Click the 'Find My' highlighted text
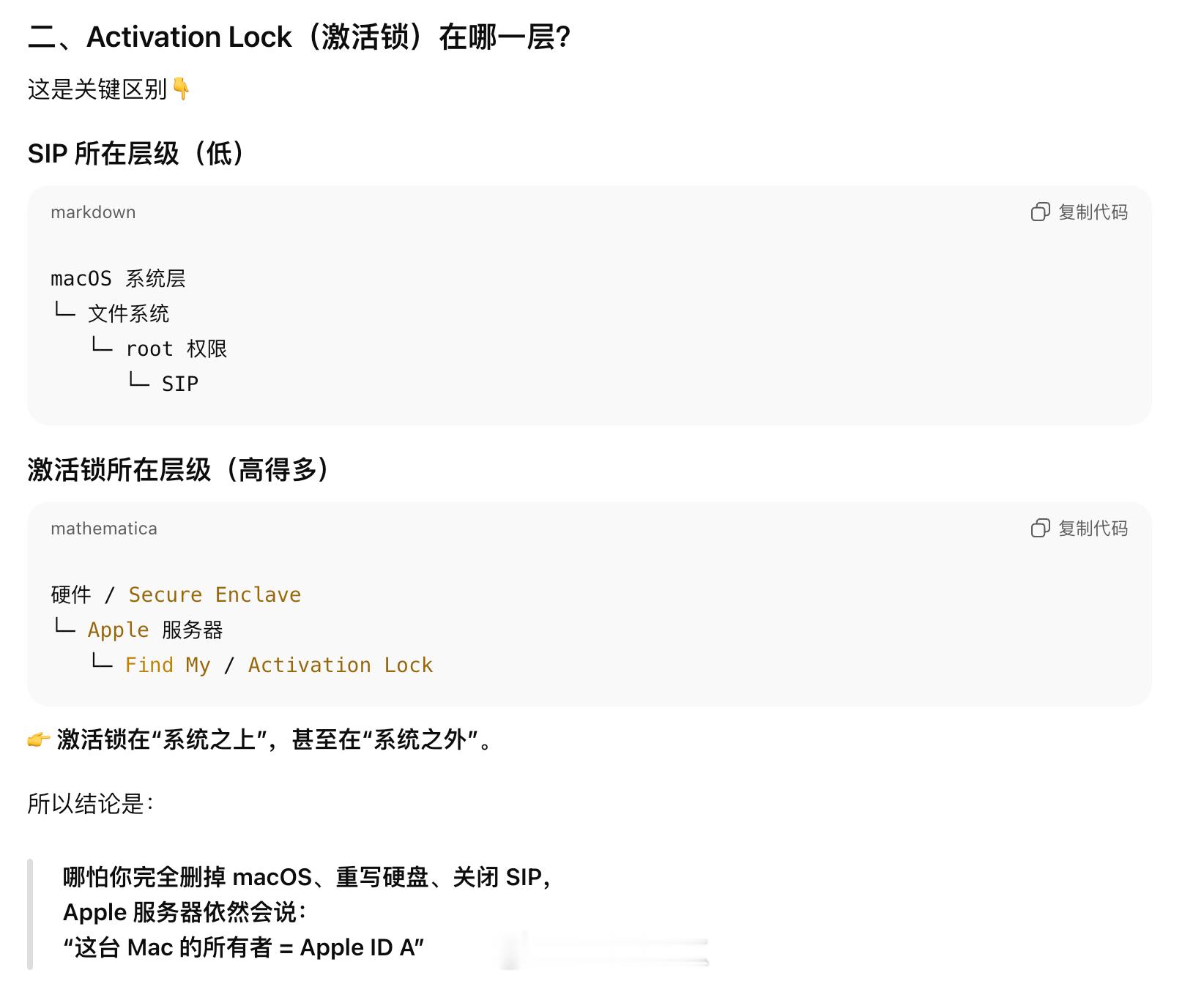 (168, 665)
